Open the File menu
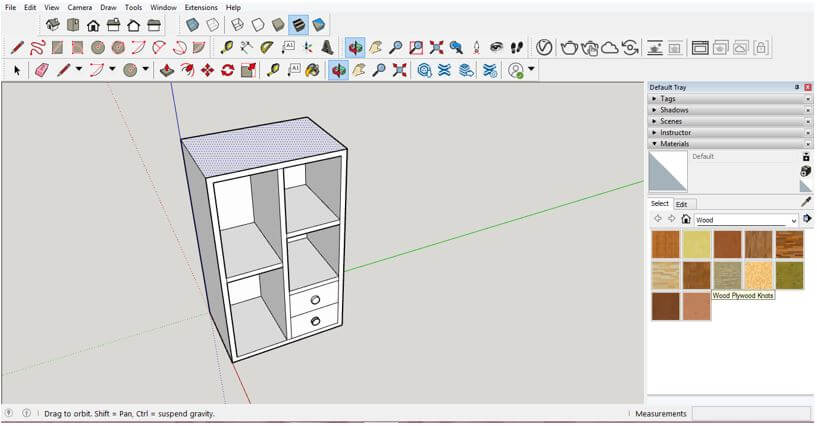 pyautogui.click(x=10, y=7)
